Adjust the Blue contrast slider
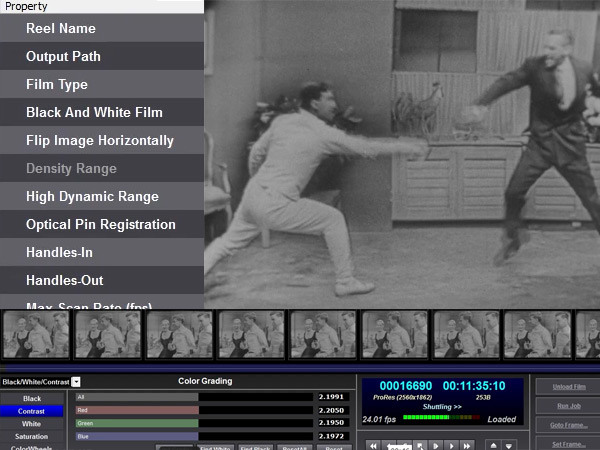Viewport: 600px width, 450px height. (194, 436)
